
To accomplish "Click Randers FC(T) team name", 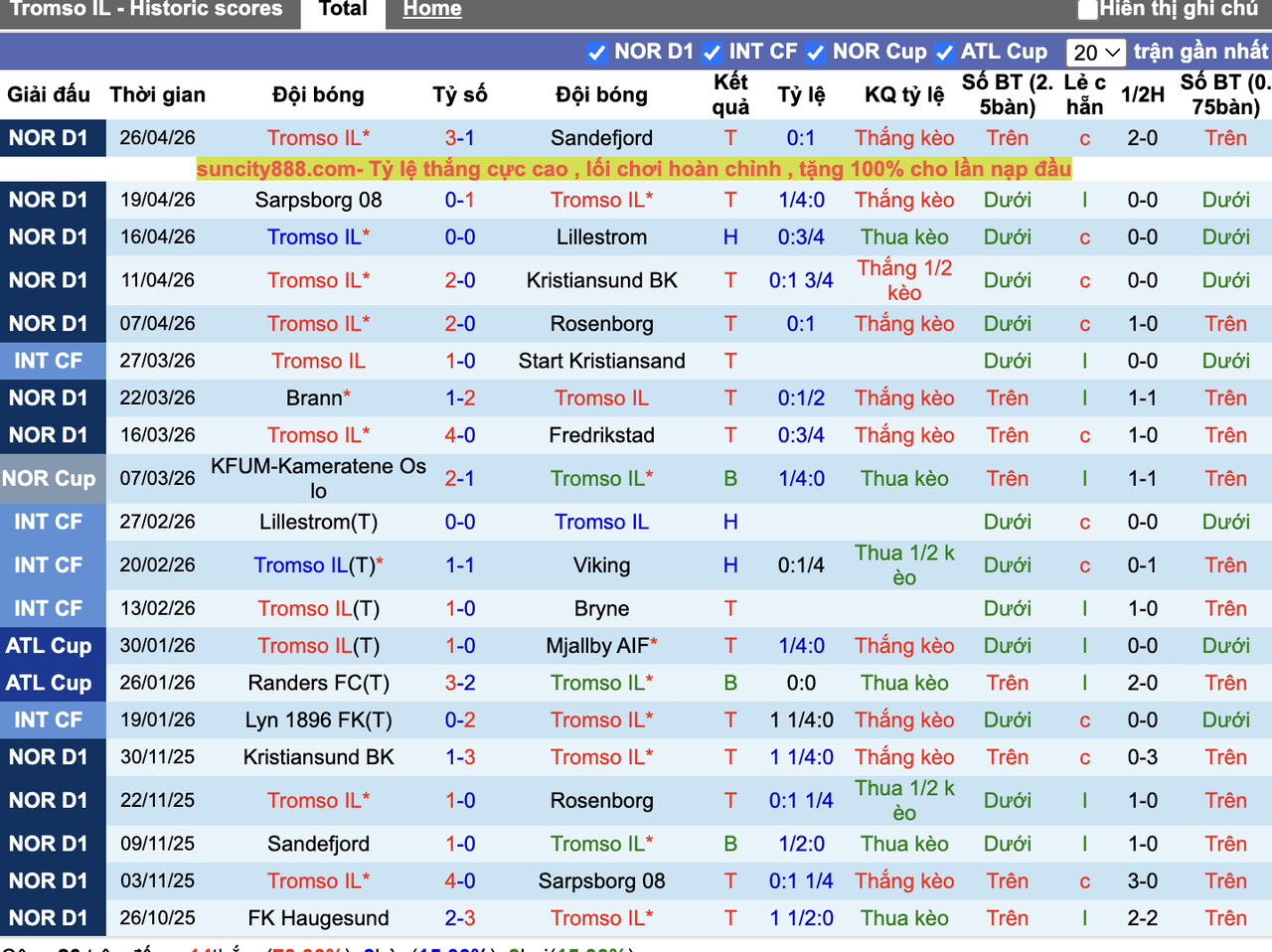I will (318, 683).
